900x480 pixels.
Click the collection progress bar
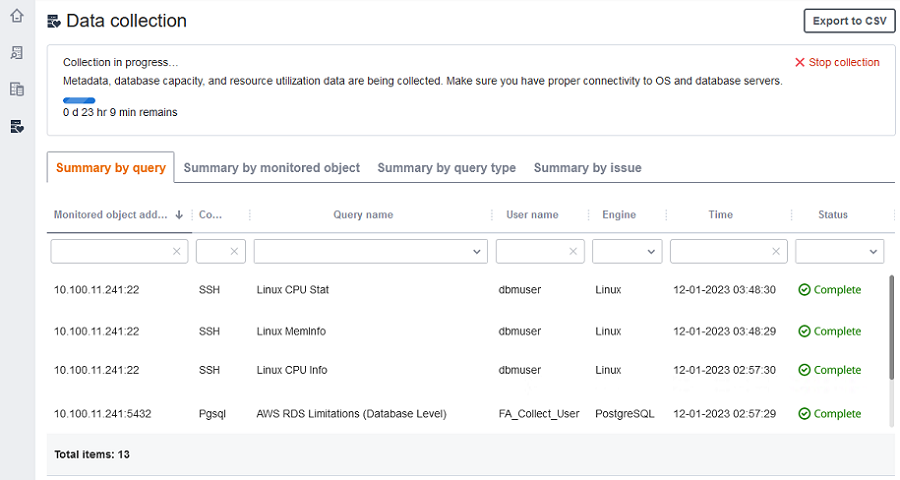coord(79,100)
